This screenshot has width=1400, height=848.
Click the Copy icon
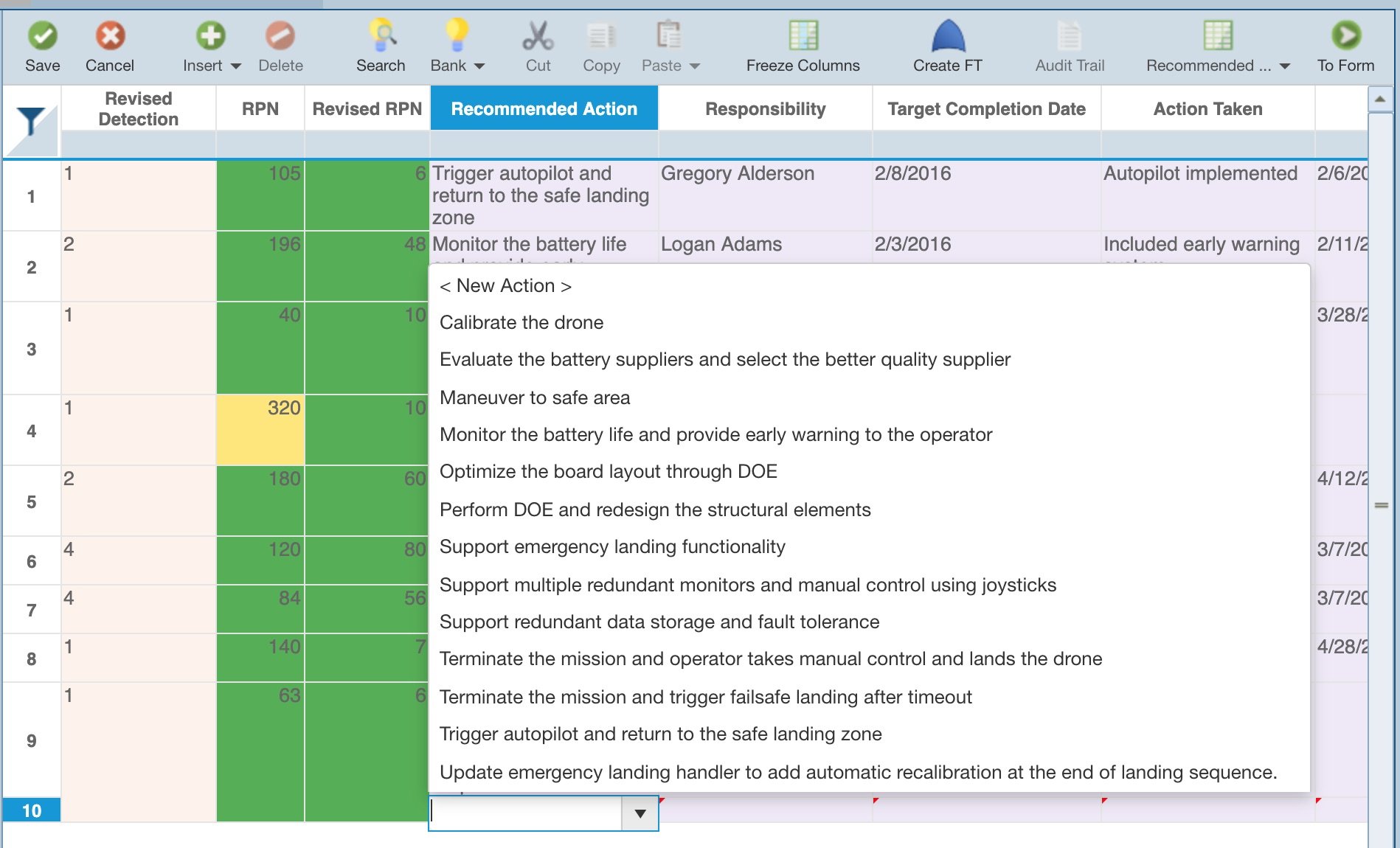[601, 35]
